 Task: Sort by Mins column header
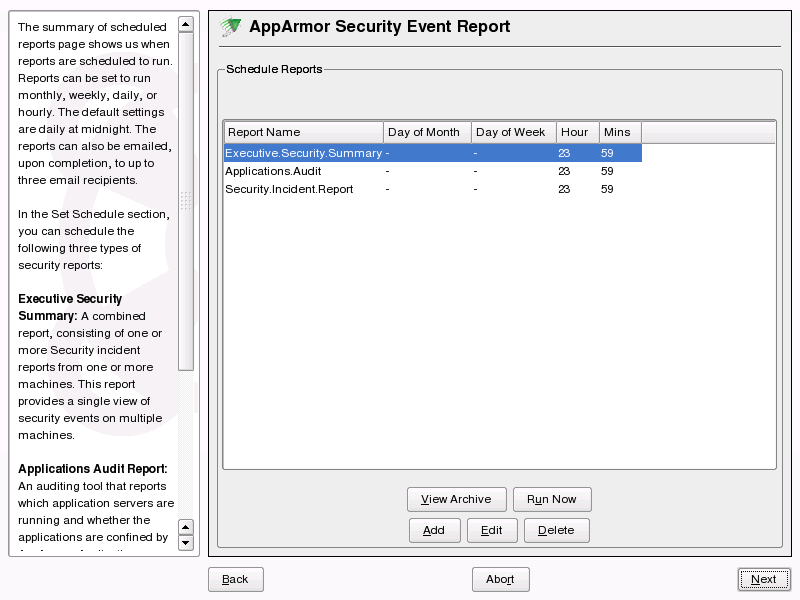(620, 132)
